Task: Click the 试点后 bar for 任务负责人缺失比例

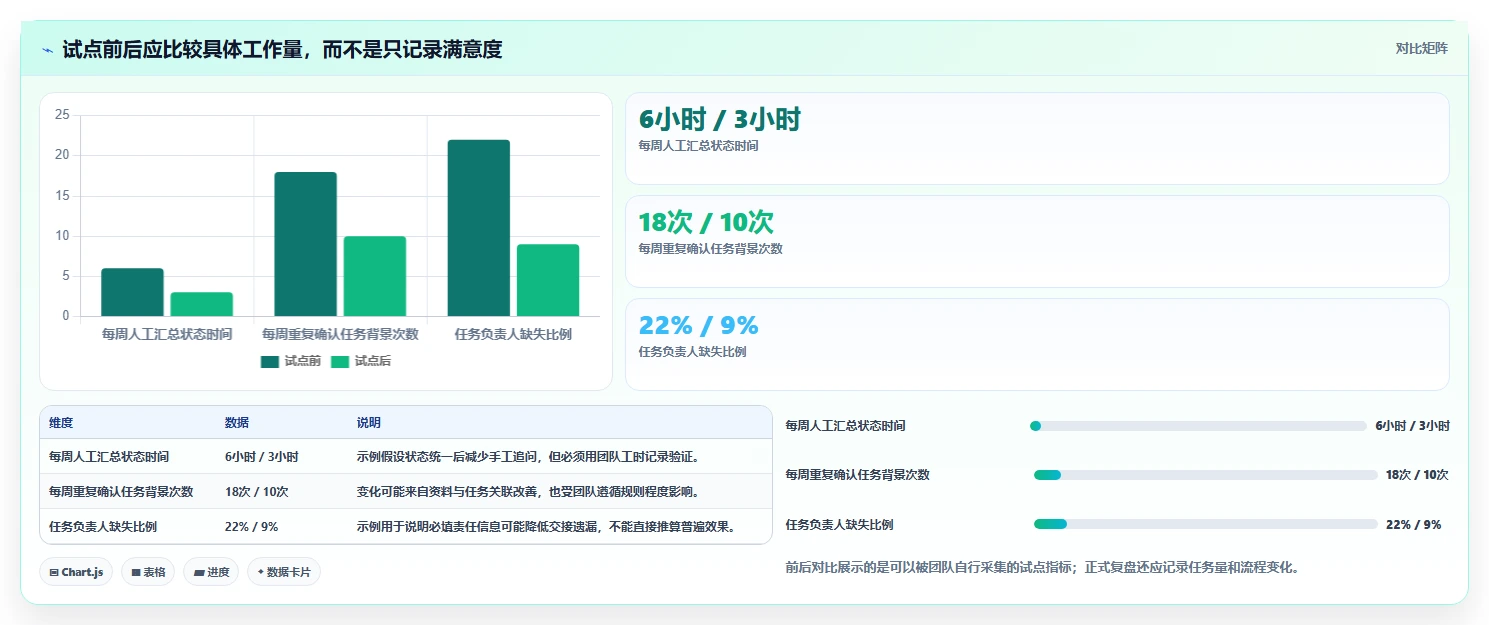Action: 548,280
